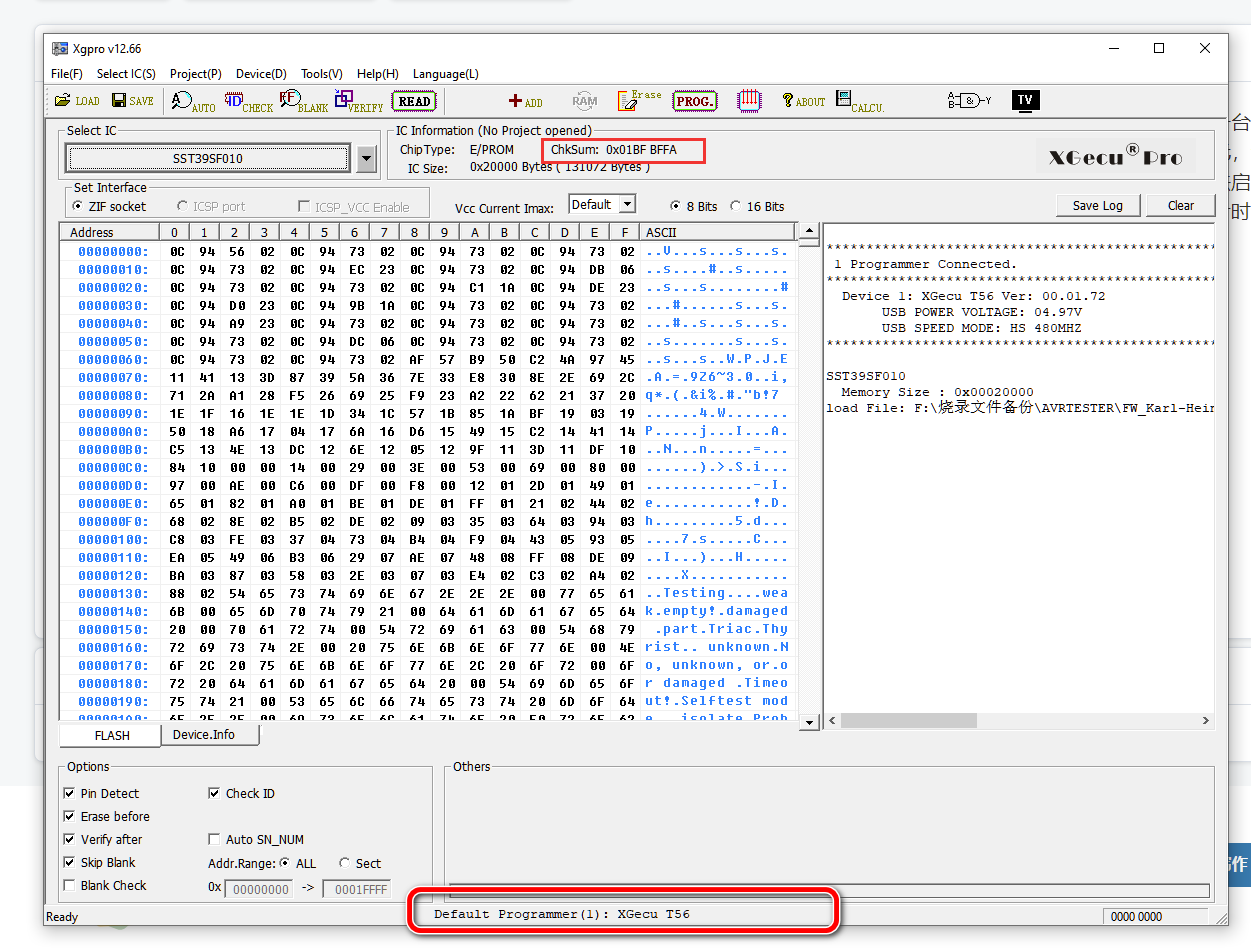Toggle Skip Blank option
The image size is (1251, 951).
point(99,862)
